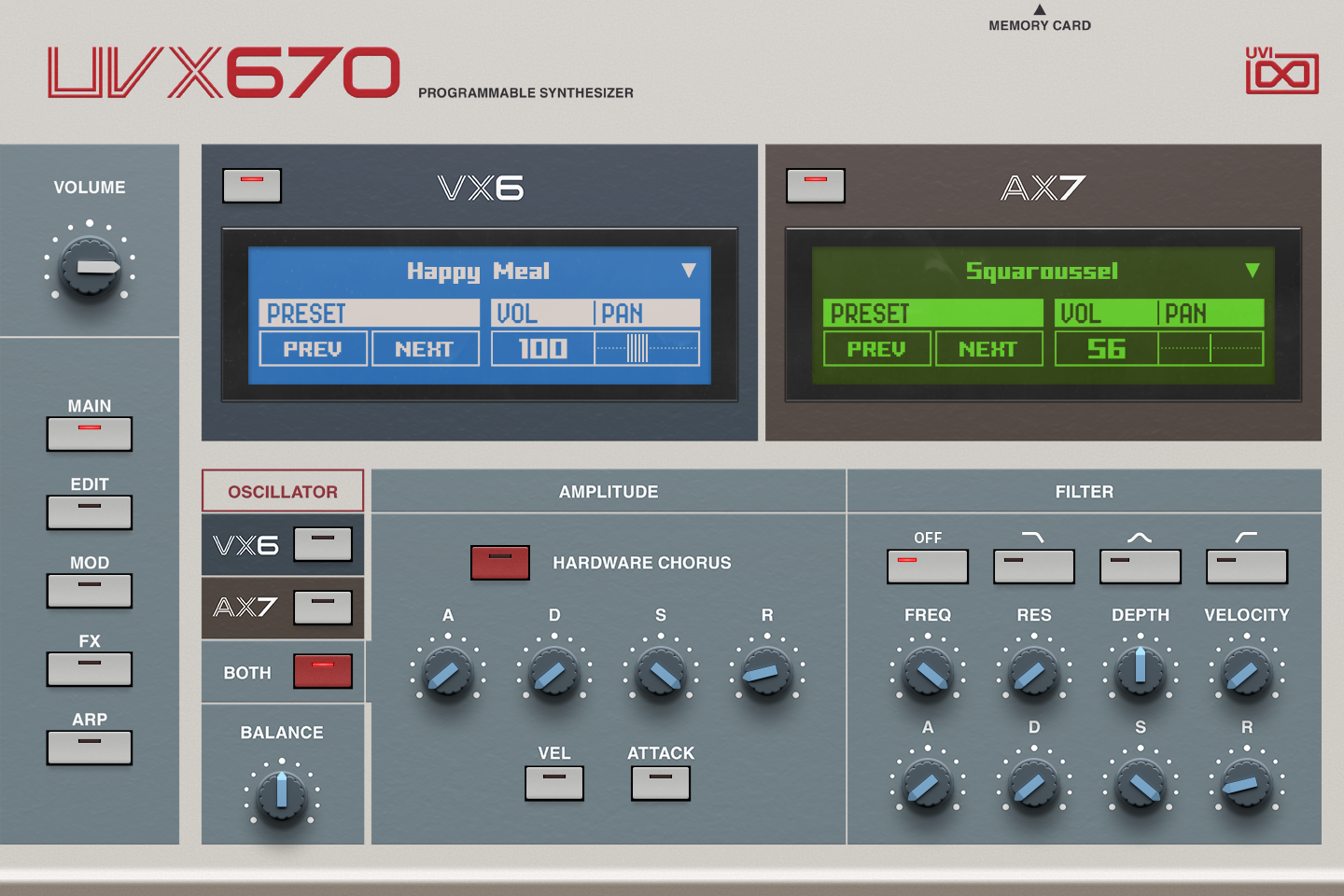Screen dimensions: 1344x896
Task: Click the VX6 VOL value field
Action: [543, 348]
